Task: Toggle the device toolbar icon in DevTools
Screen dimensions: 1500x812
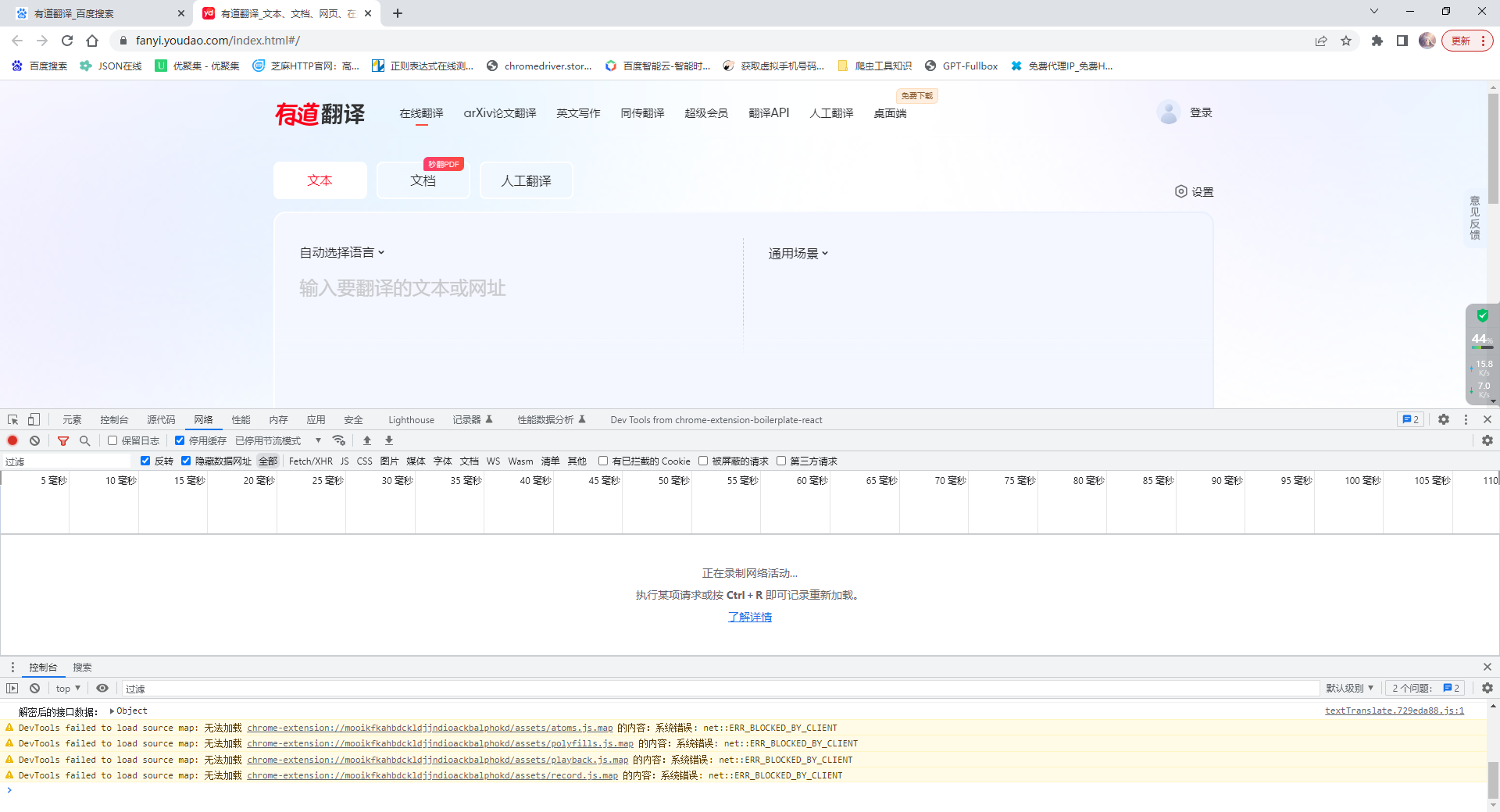Action: 34,420
